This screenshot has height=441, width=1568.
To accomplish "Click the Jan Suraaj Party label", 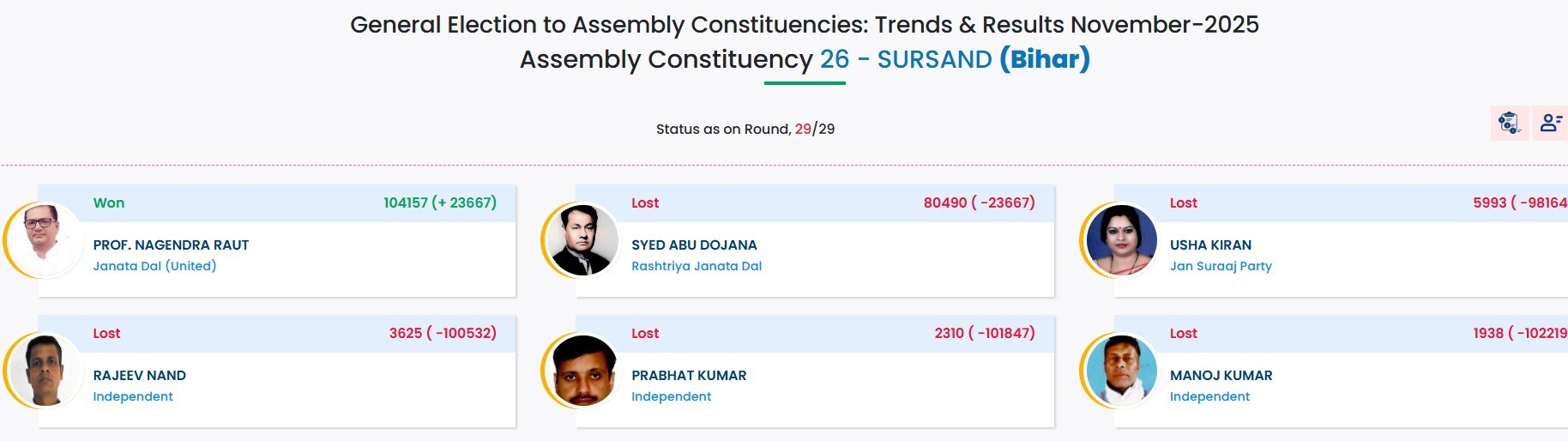I will [1221, 266].
